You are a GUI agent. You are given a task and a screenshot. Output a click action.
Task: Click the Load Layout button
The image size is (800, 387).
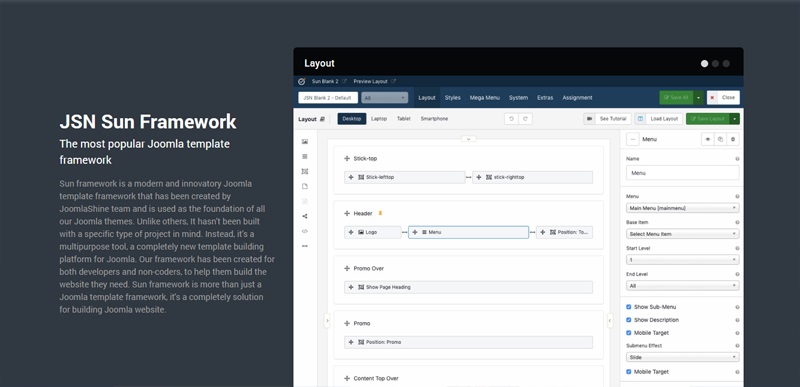659,119
